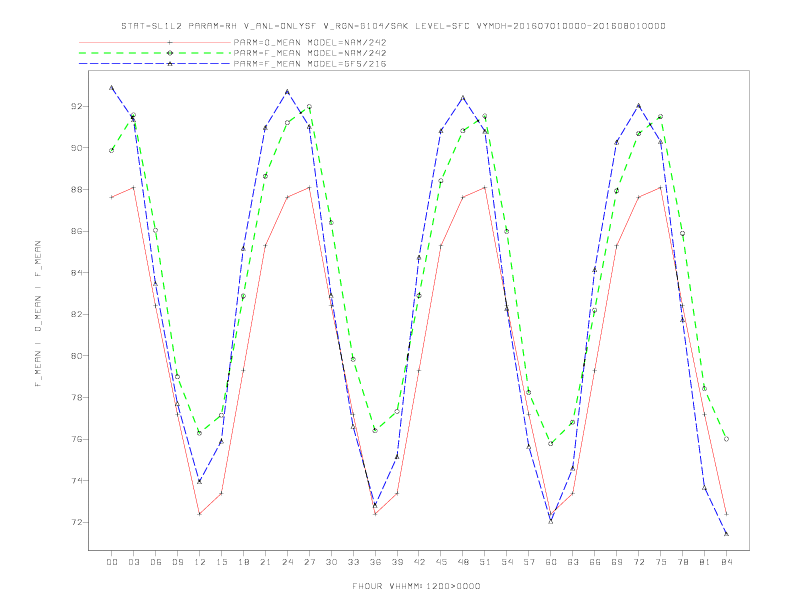The height and width of the screenshot is (612, 792).
Task: Click the x-axis tick label 21
Action: click(x=265, y=562)
